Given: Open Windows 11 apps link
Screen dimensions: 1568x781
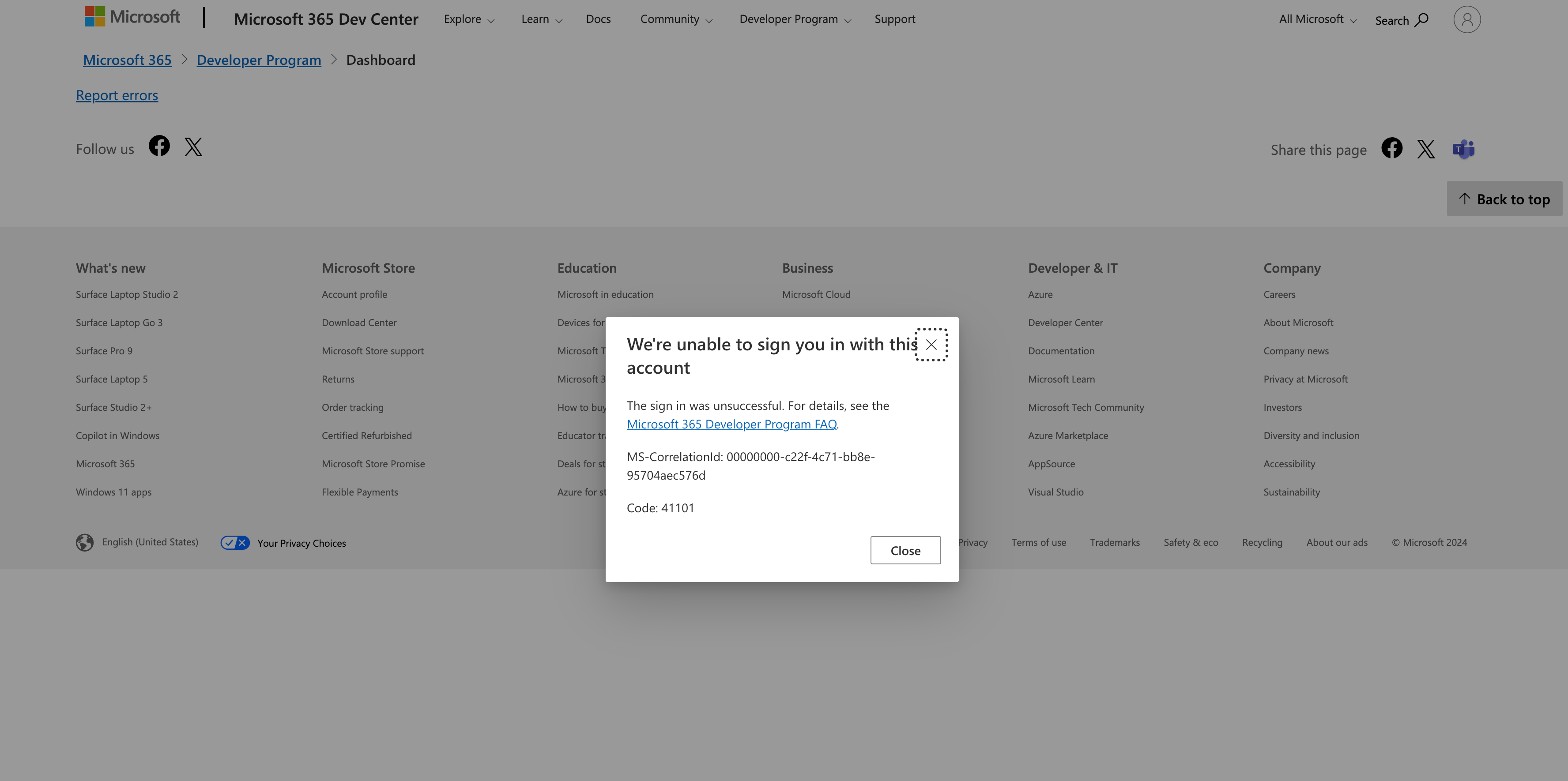Looking at the screenshot, I should pos(114,492).
